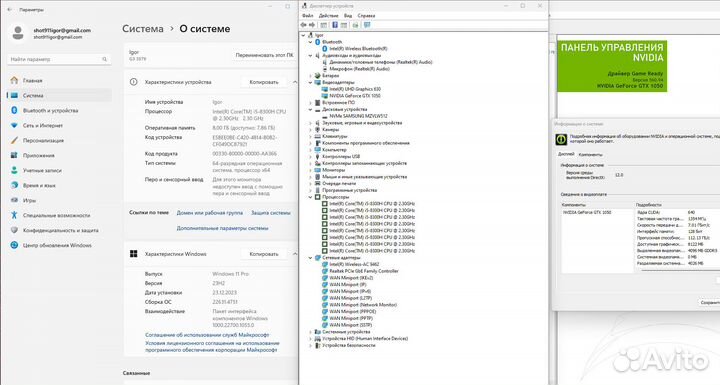Click the user account avatar in Settings
This screenshot has width=720, height=385.
[18, 33]
